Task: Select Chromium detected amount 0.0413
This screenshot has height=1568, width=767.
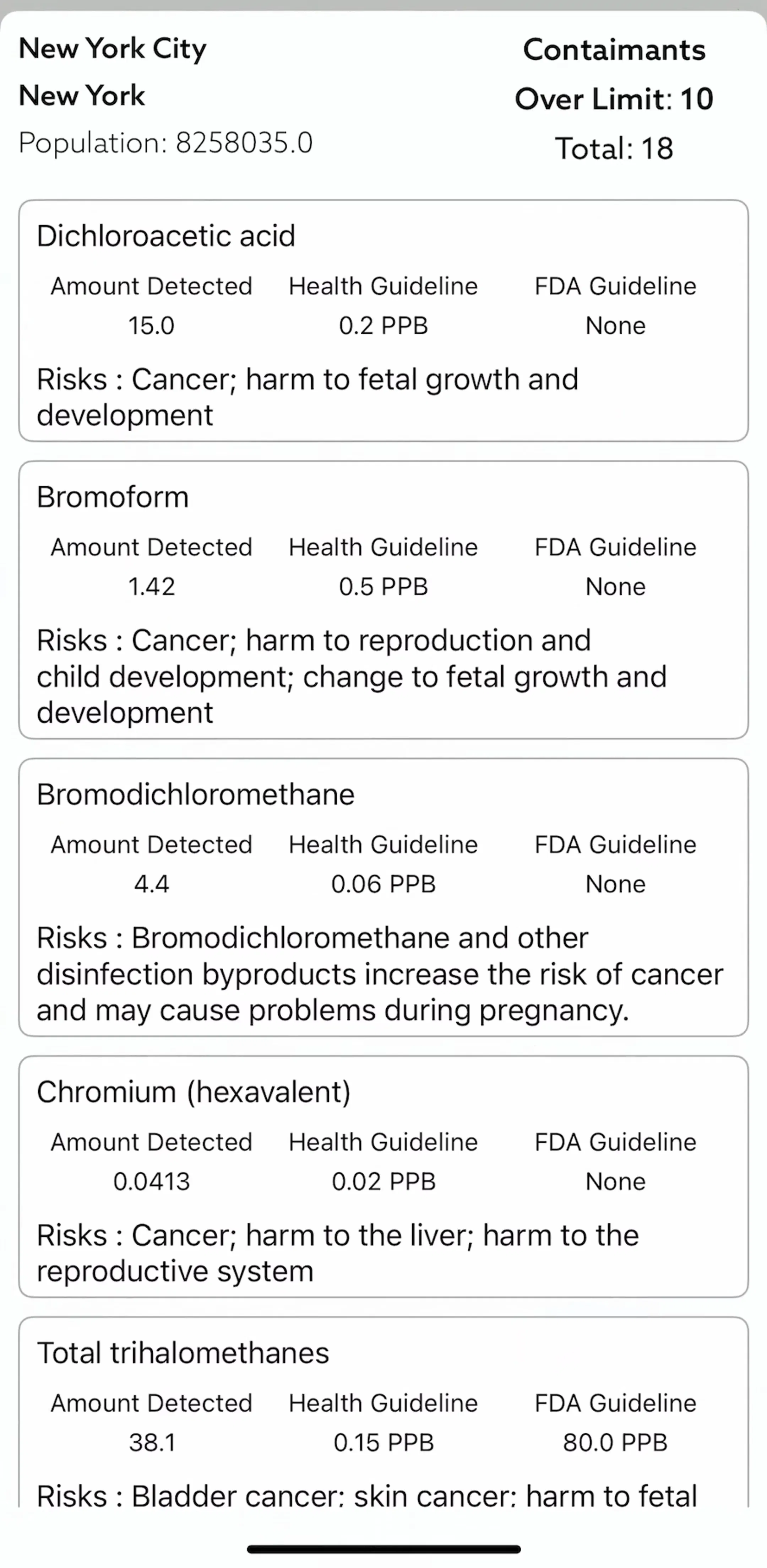Action: [152, 1181]
